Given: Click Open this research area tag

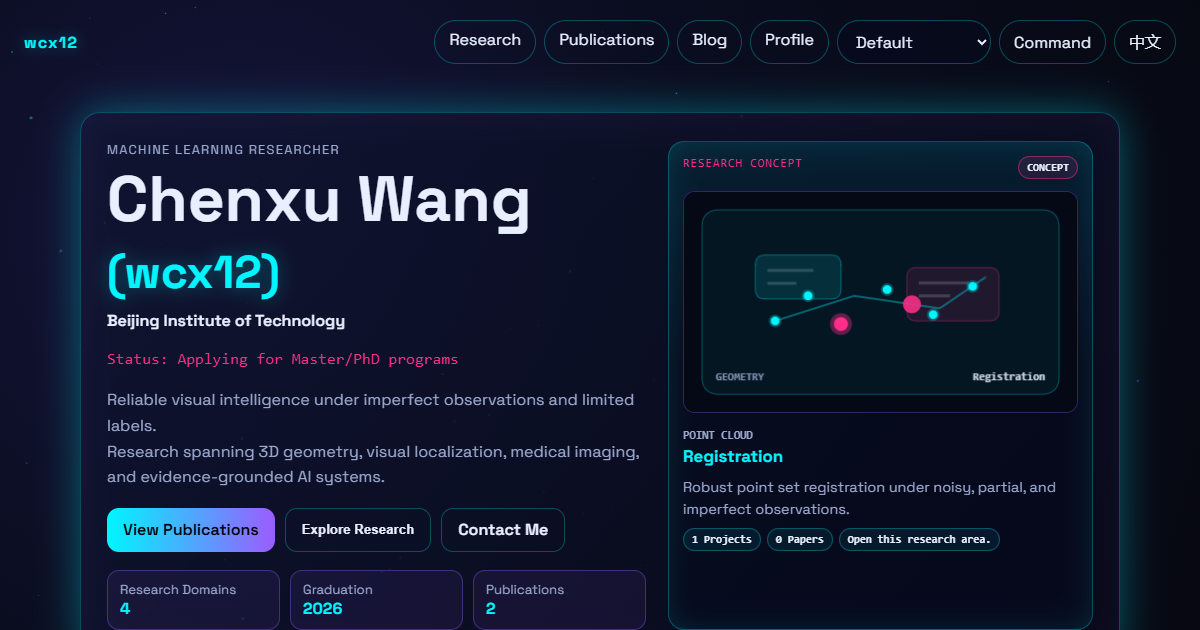Looking at the screenshot, I should tap(919, 540).
